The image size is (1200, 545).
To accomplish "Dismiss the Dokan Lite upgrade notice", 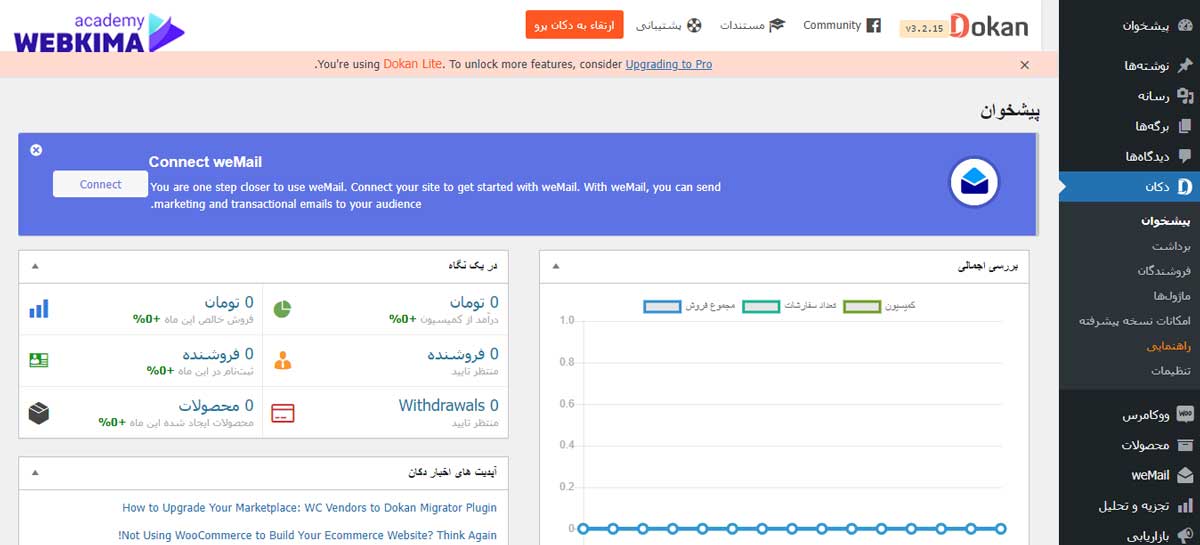I will [1024, 65].
